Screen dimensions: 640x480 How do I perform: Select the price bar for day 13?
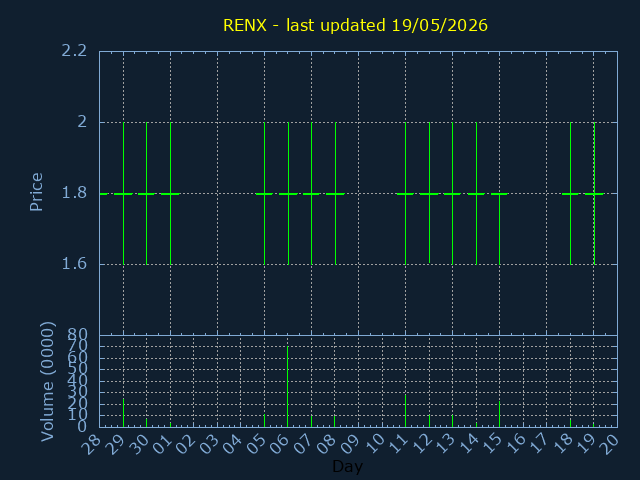click(x=452, y=193)
